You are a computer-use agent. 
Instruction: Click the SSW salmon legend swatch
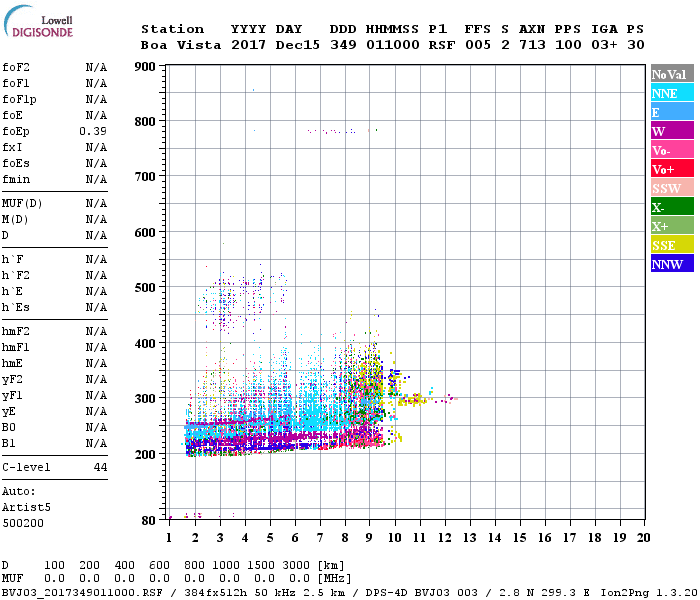coord(672,188)
